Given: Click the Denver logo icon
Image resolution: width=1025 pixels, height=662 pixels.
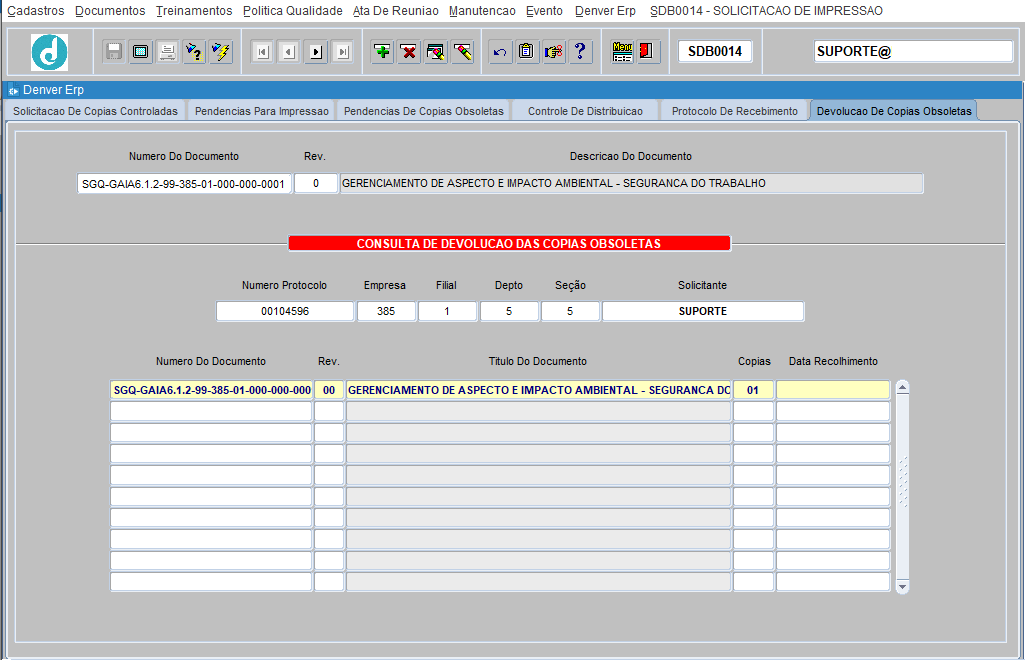Looking at the screenshot, I should pos(50,52).
